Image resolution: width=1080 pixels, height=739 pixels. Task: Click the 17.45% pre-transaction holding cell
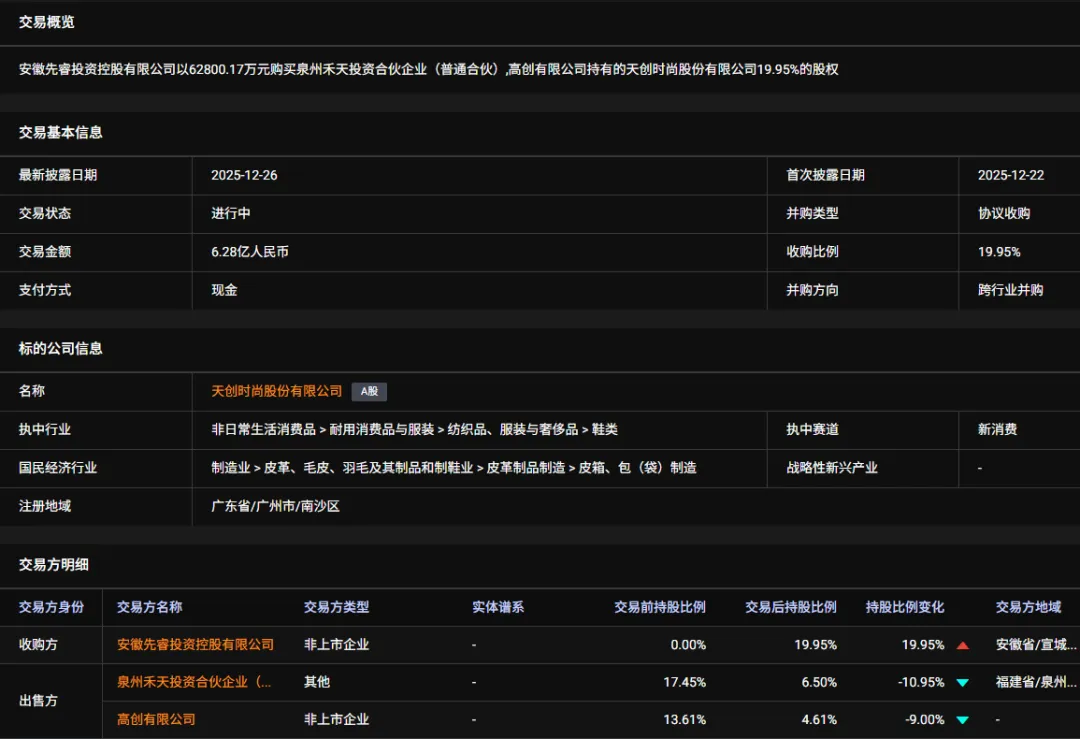pyautogui.click(x=685, y=682)
